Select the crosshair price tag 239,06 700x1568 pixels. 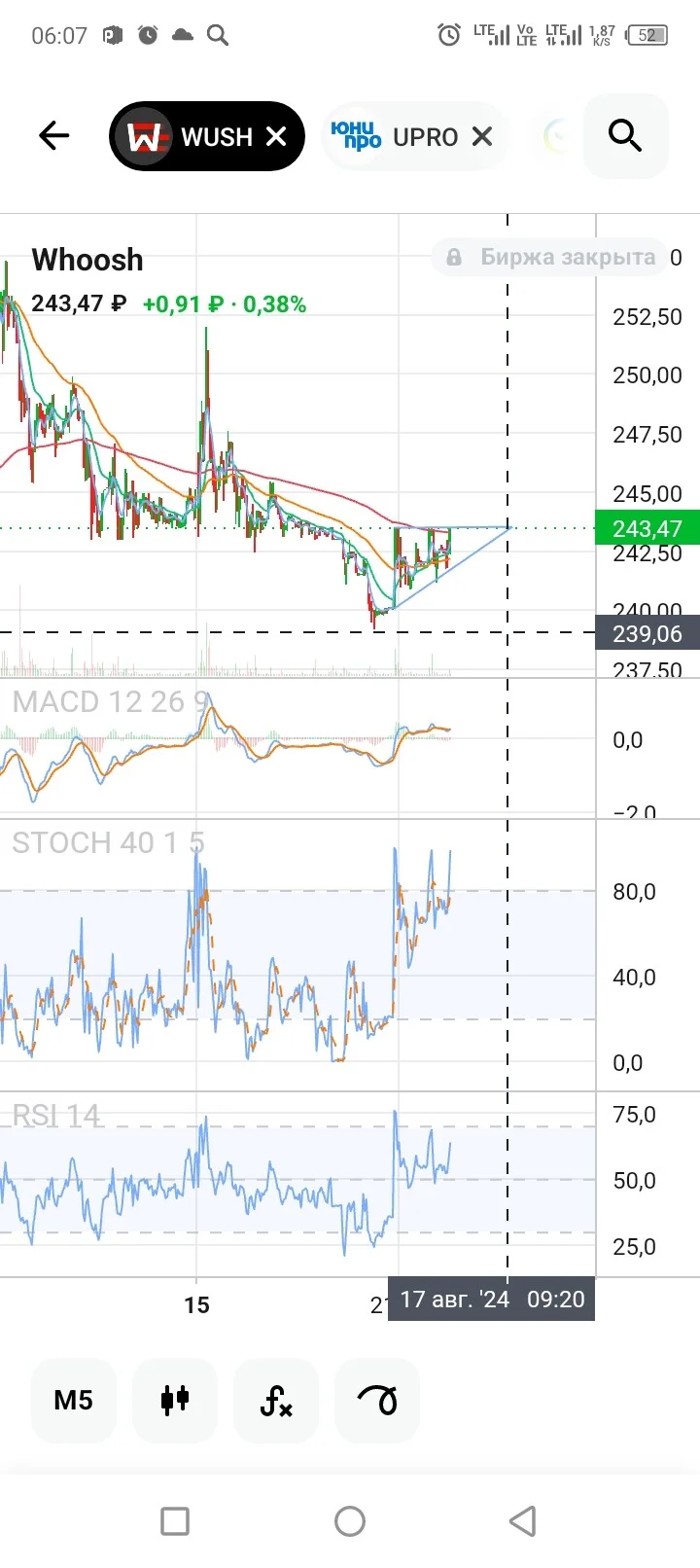[x=647, y=634]
